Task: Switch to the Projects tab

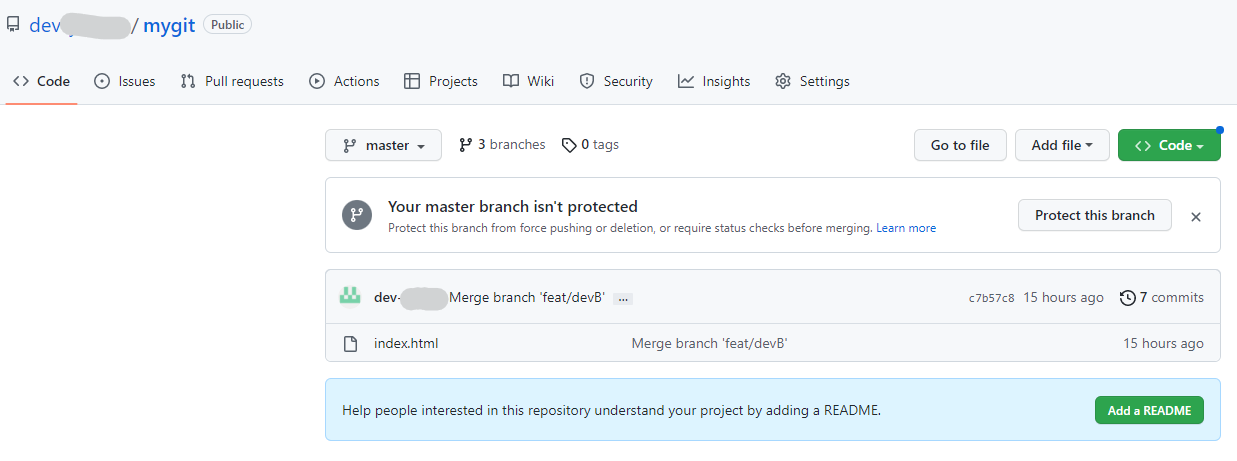Action: pos(441,81)
